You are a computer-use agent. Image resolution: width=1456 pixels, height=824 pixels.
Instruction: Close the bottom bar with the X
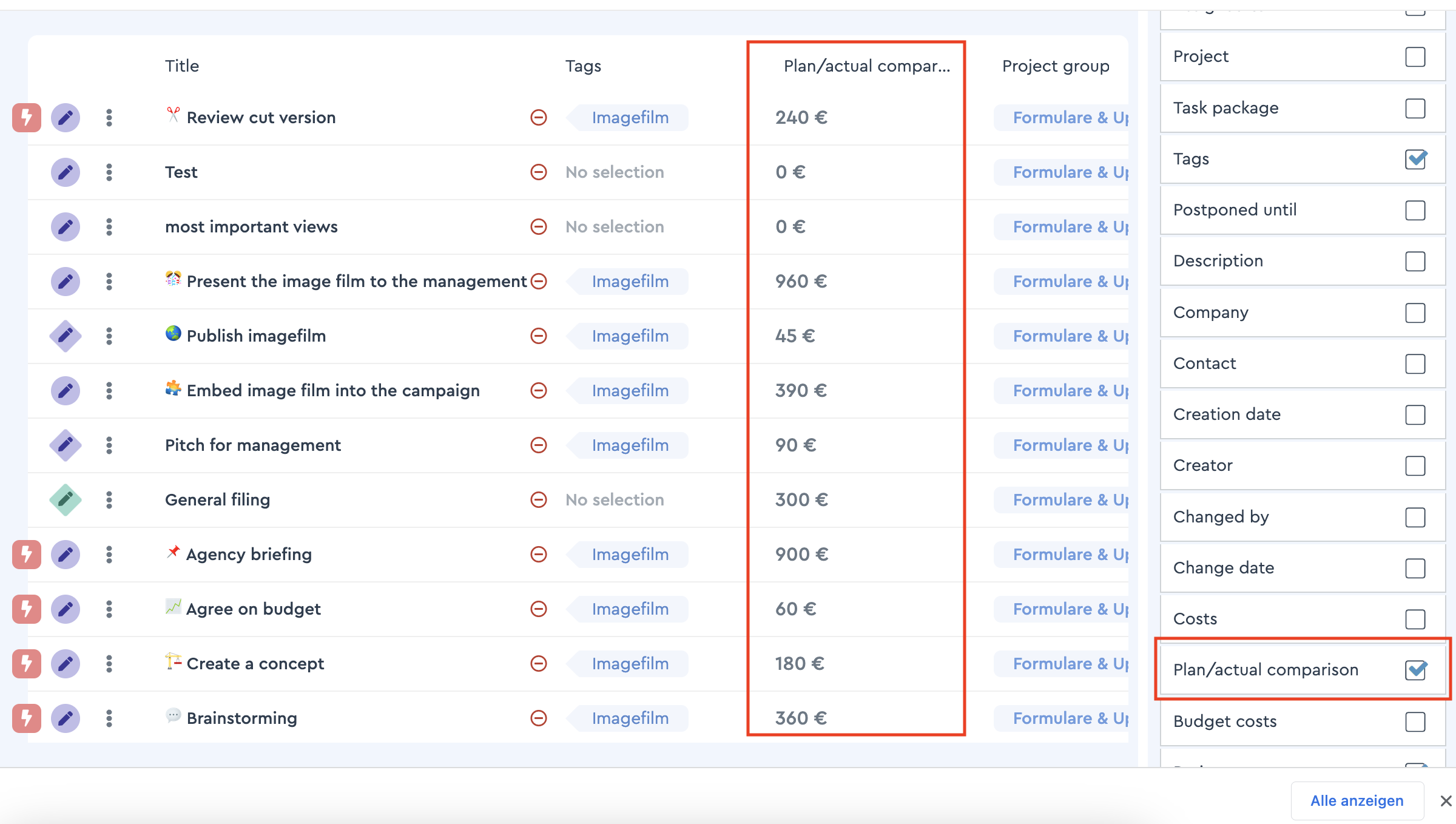[x=1446, y=801]
